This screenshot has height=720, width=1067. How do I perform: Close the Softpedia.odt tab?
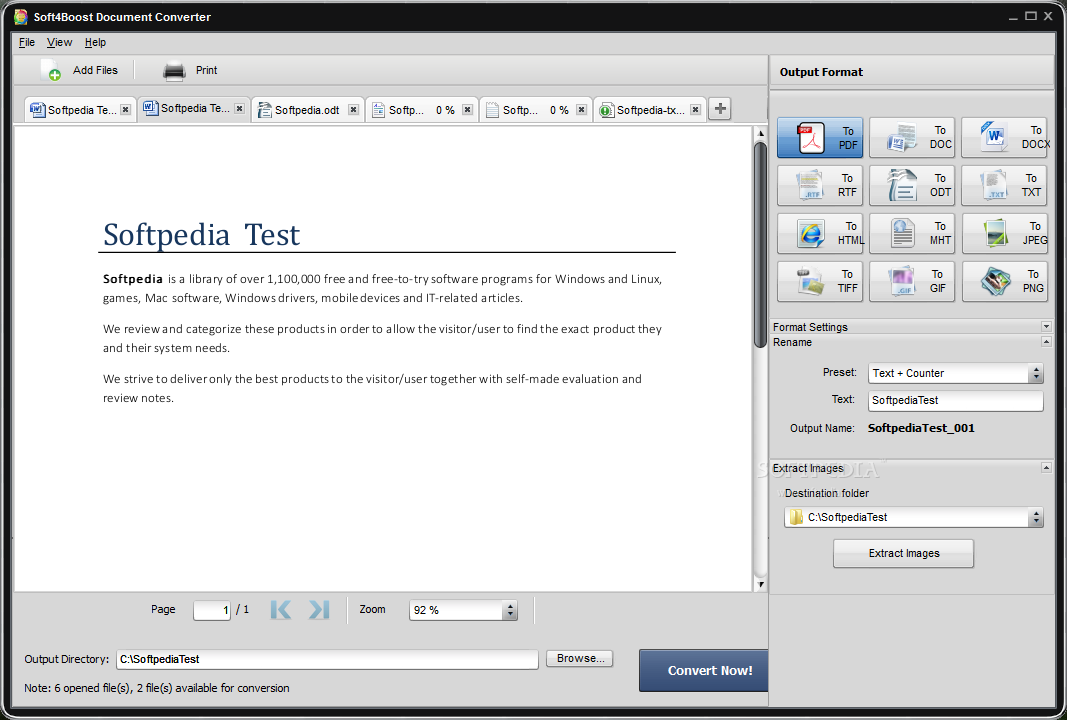coord(353,110)
